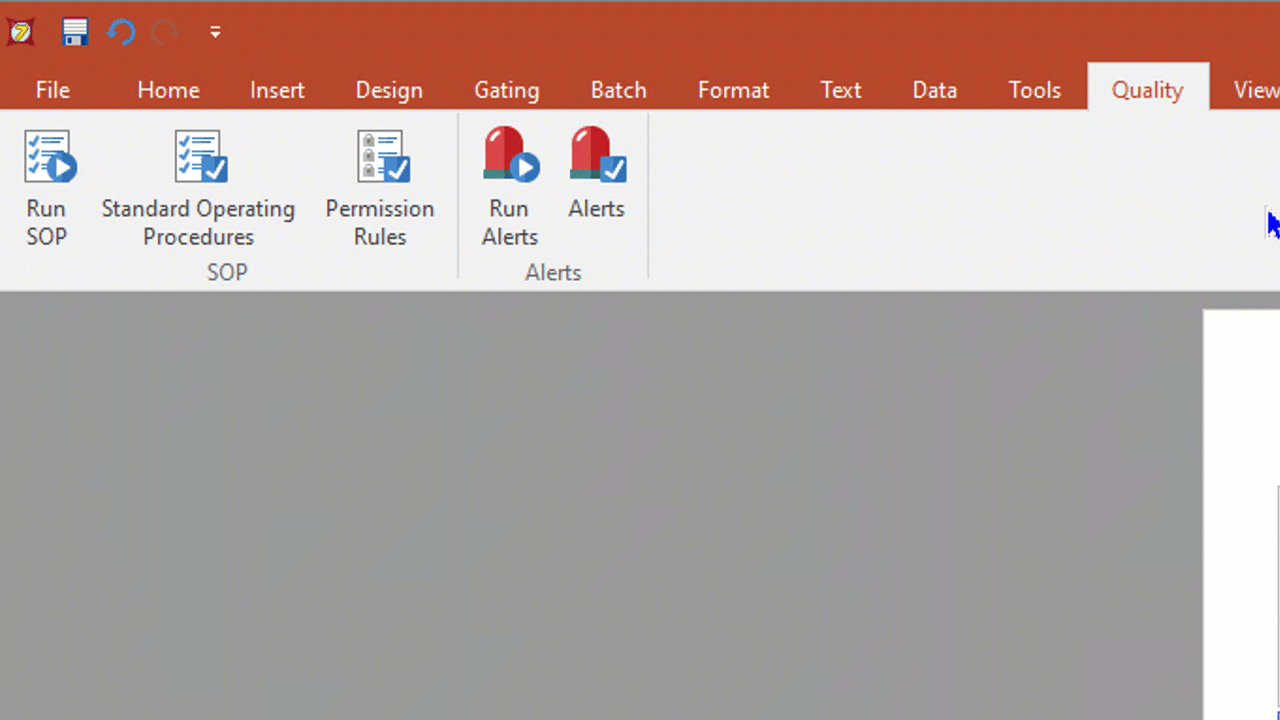
Task: Switch to the Home ribbon tab
Action: [x=168, y=90]
